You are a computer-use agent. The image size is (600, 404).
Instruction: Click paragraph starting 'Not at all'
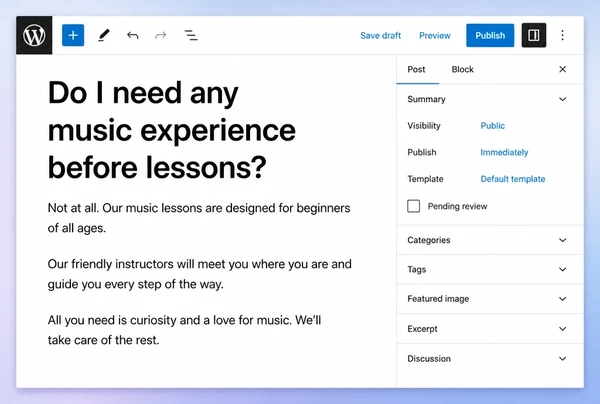click(x=199, y=218)
